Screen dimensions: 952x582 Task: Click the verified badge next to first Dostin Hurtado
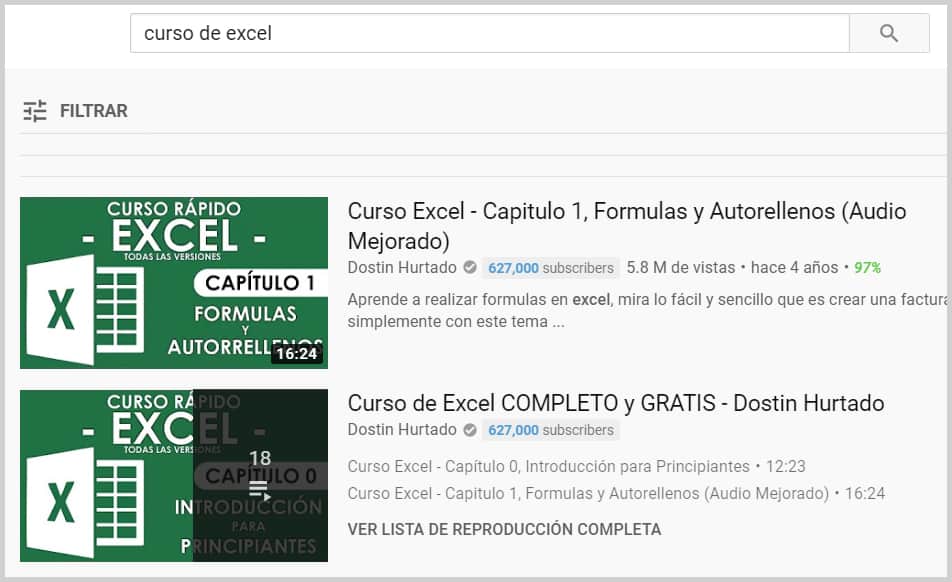tap(470, 268)
